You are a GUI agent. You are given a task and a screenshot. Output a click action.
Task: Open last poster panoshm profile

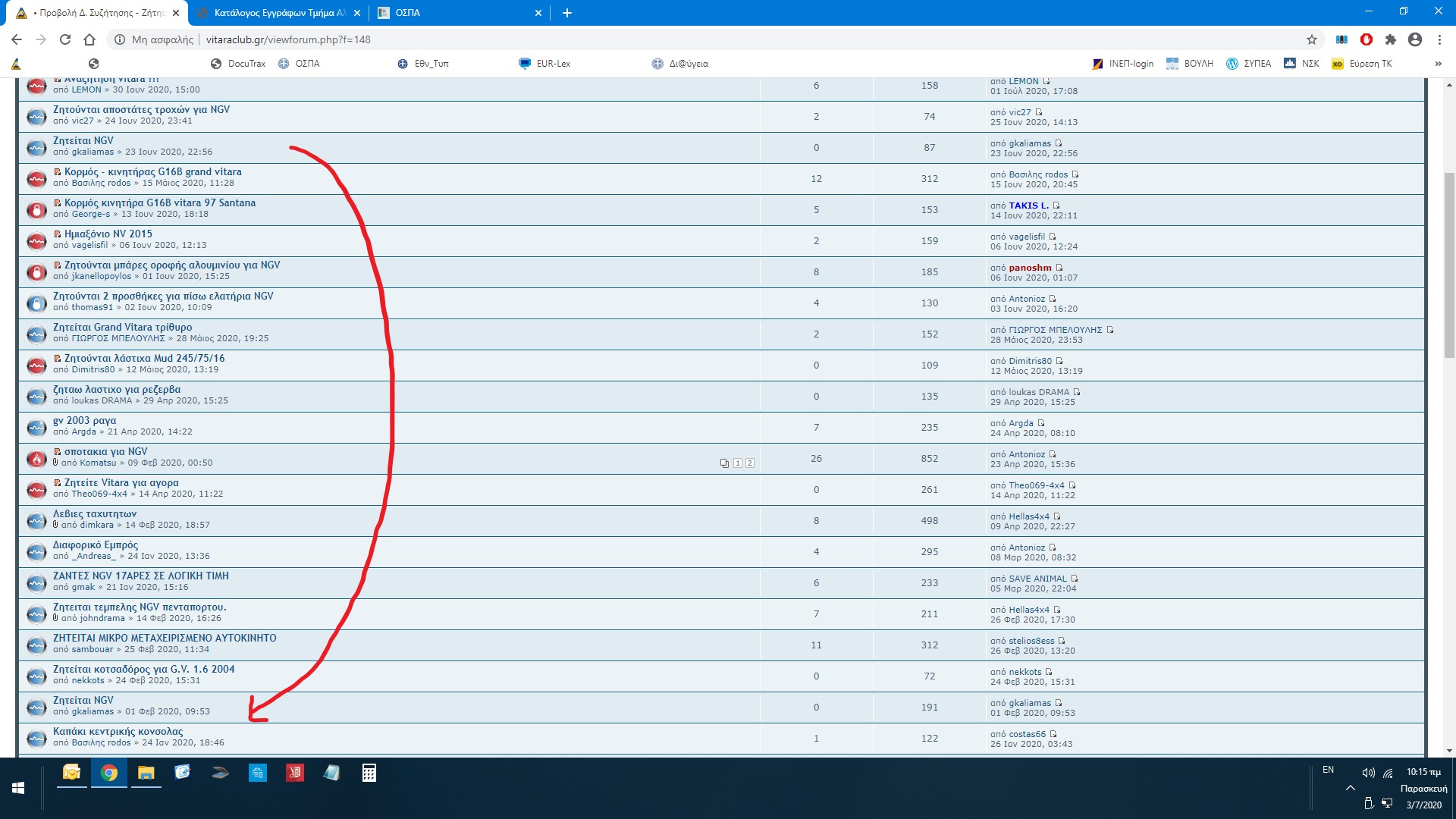1030,268
